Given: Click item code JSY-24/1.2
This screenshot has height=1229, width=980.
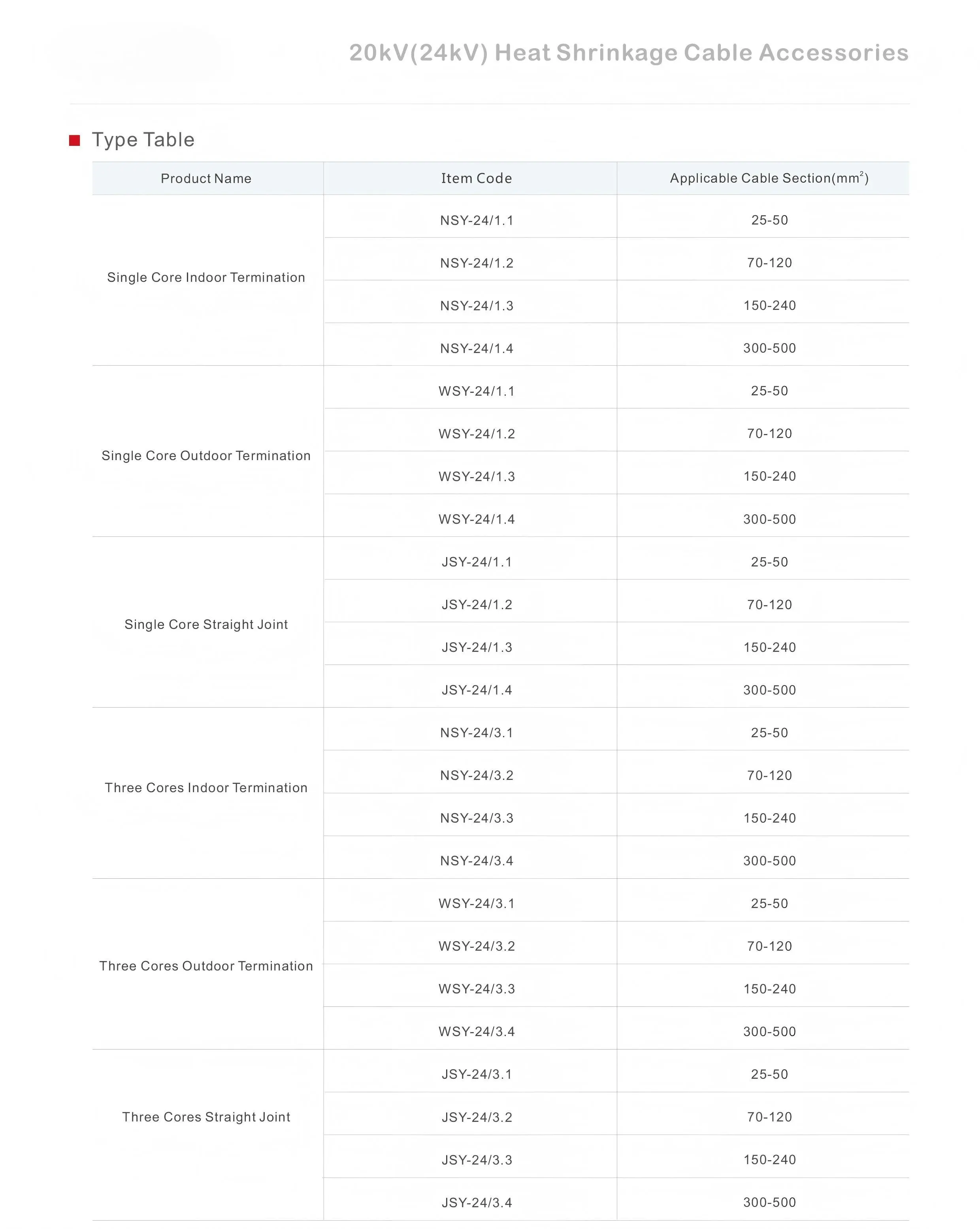Looking at the screenshot, I should 476,605.
